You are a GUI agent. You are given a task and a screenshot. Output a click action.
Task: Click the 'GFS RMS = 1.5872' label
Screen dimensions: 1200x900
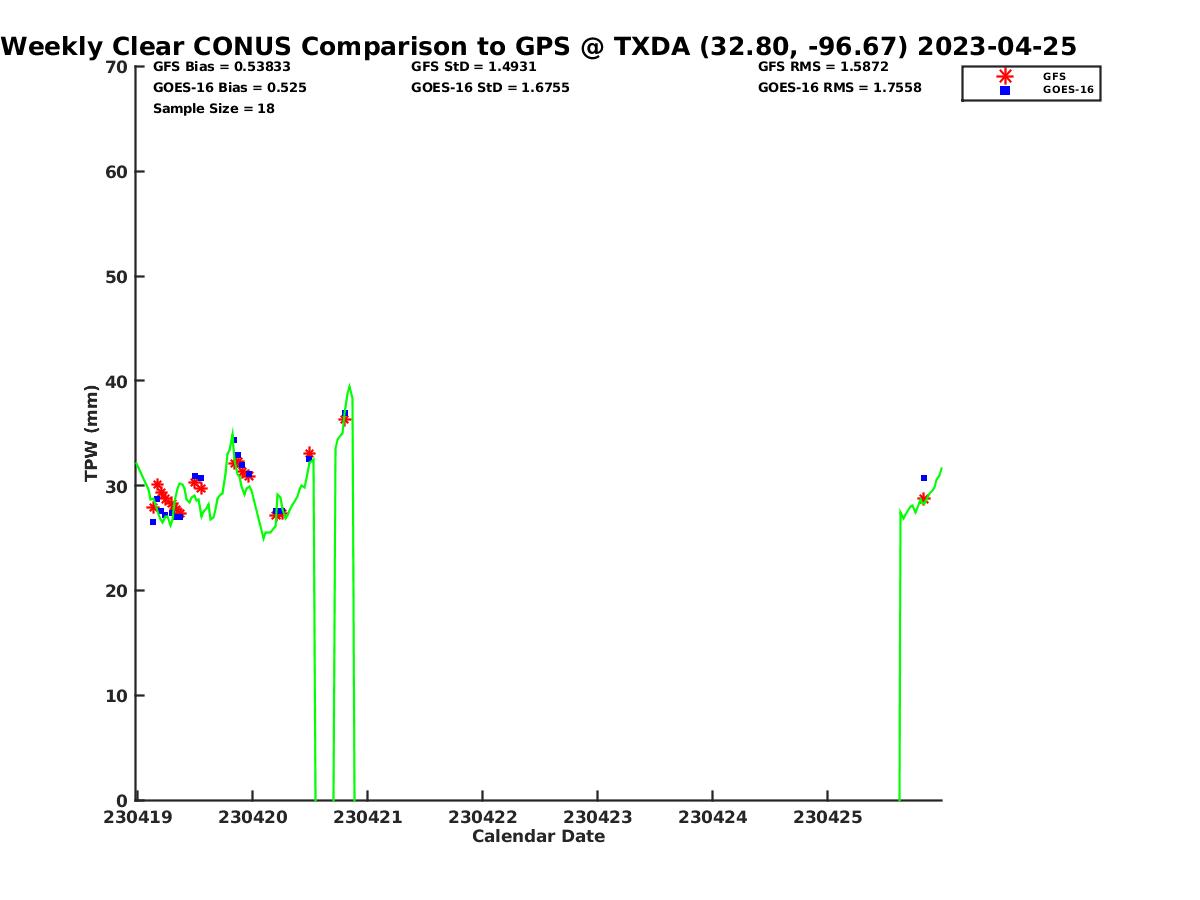[824, 66]
